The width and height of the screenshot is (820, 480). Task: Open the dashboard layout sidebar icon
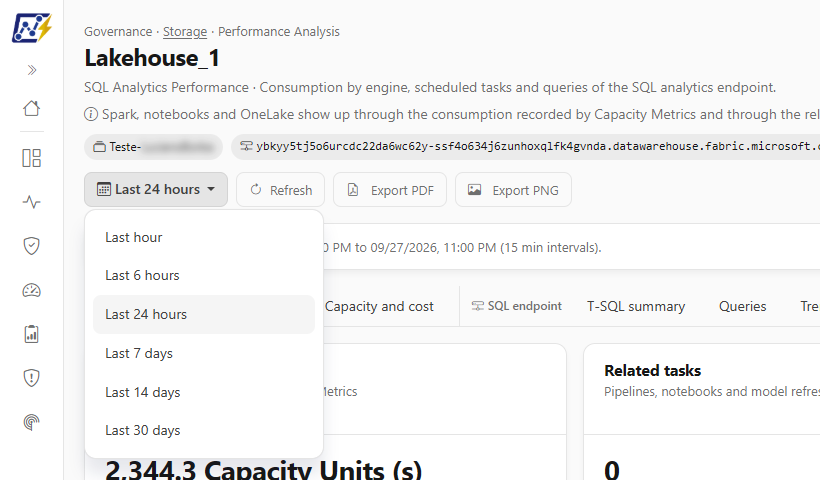pos(31,158)
